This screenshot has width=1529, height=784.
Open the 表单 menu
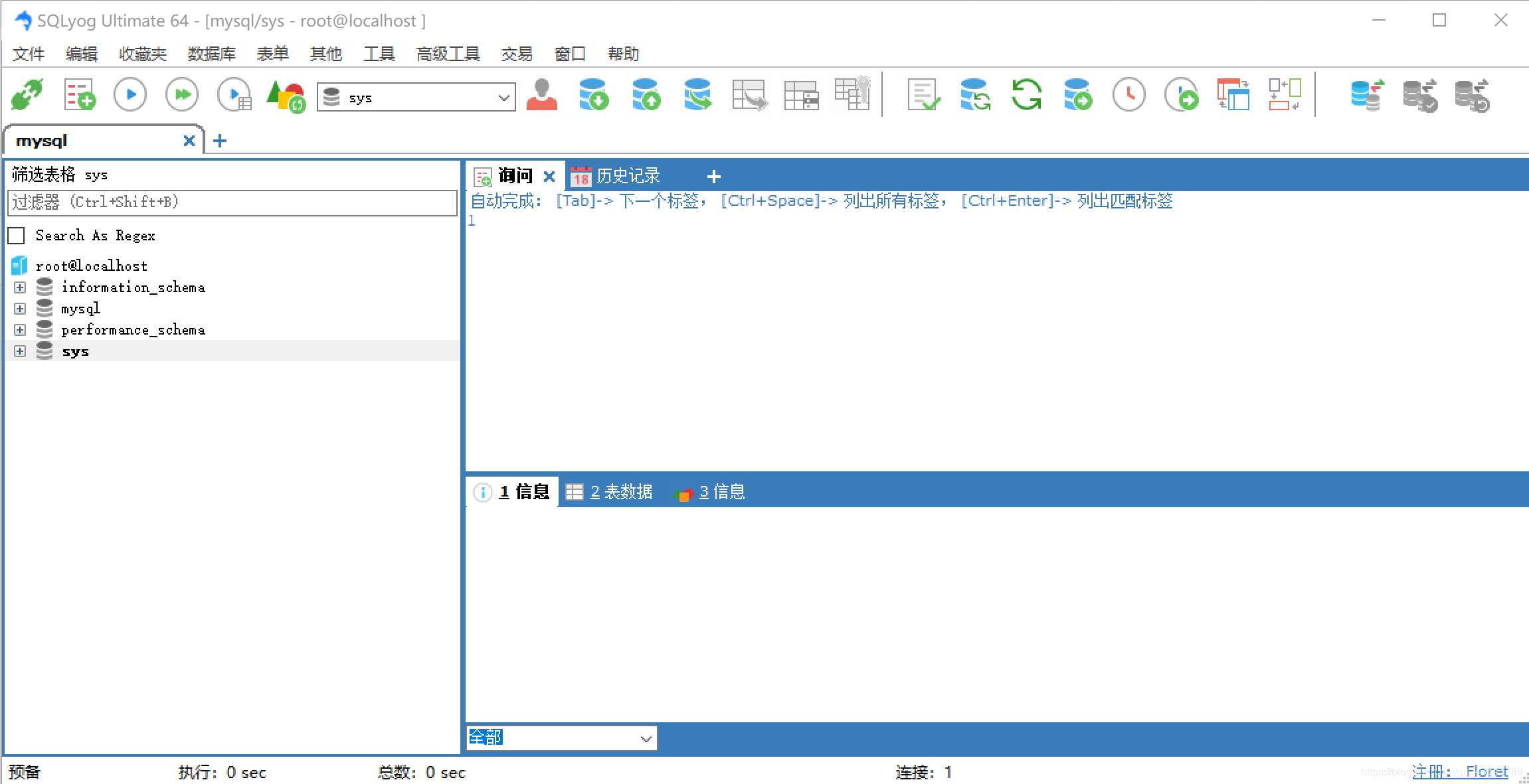pos(273,54)
